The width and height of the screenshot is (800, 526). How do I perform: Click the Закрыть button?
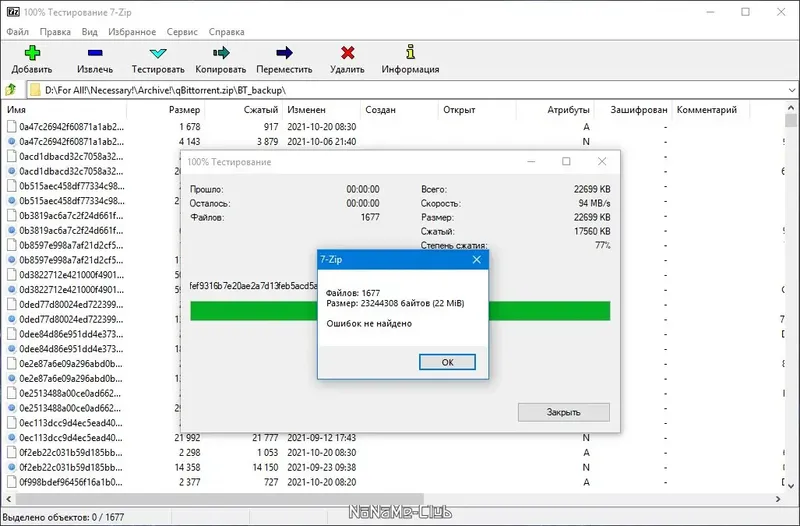(564, 412)
